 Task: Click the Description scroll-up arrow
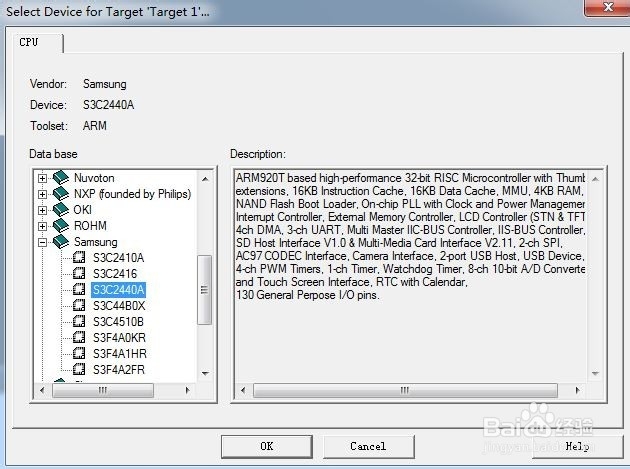(x=595, y=179)
